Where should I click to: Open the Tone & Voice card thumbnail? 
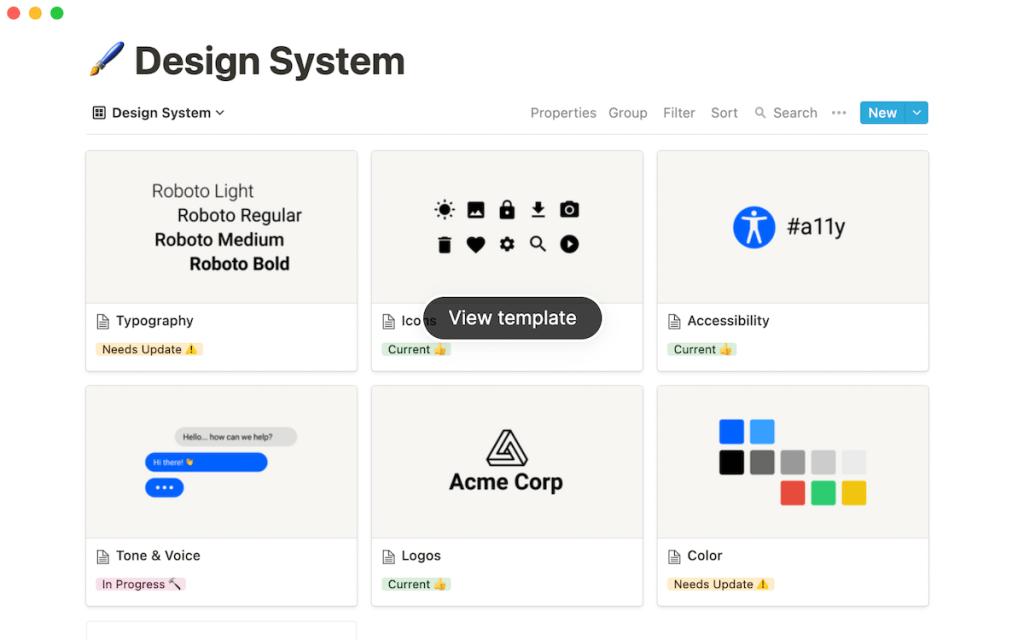tap(221, 462)
